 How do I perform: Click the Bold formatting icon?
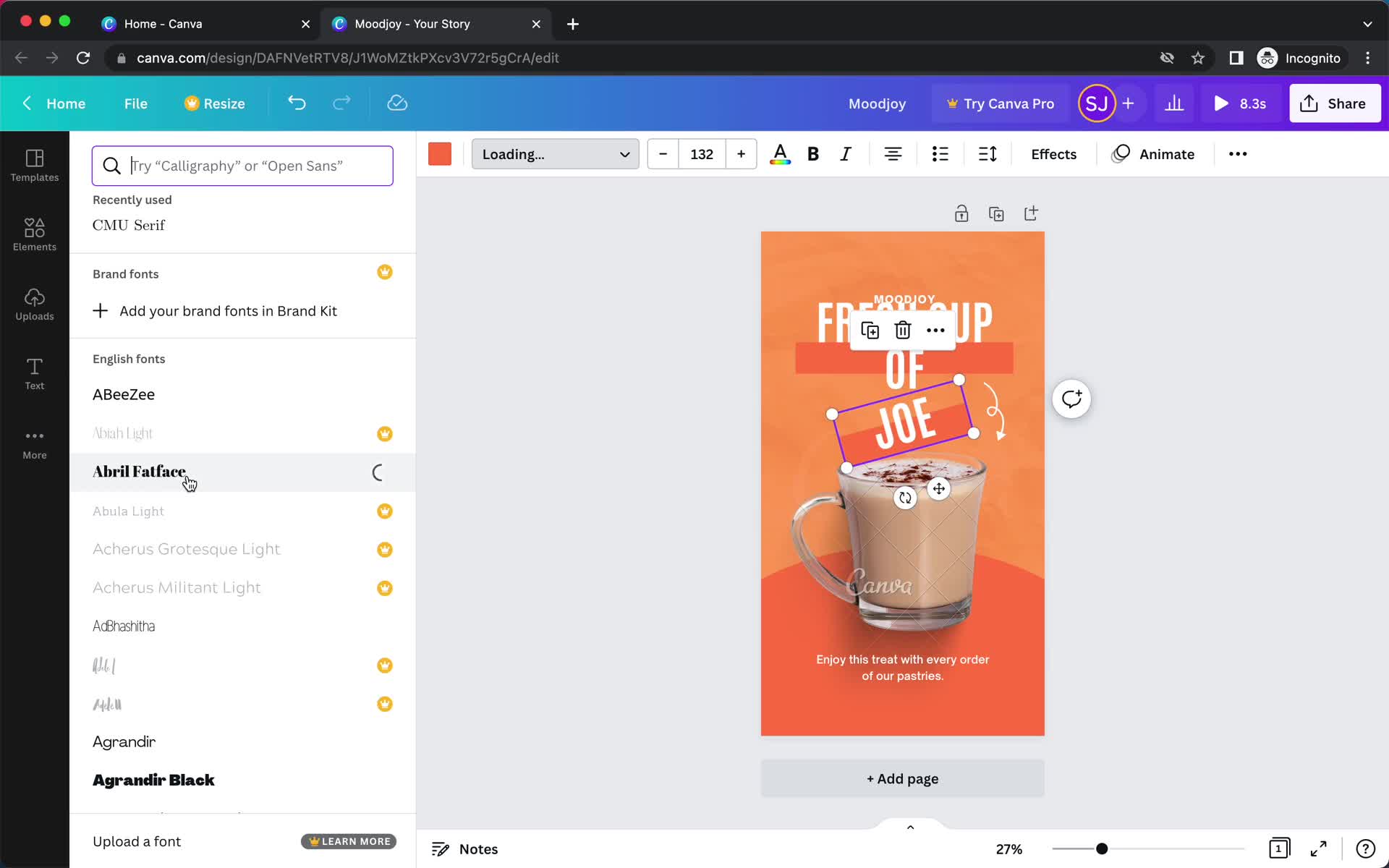(813, 154)
